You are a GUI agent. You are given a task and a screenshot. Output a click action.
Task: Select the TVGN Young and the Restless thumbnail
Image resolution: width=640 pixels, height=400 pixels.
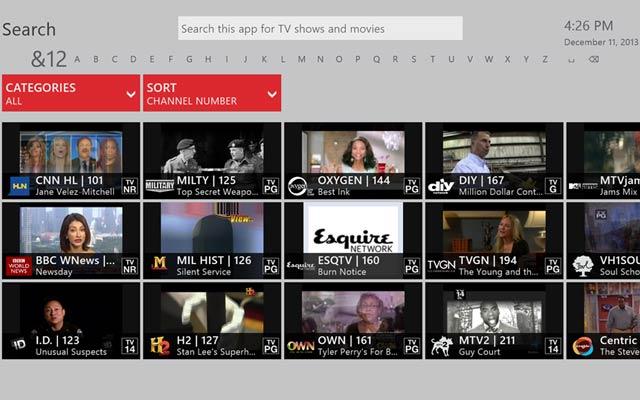[494, 232]
